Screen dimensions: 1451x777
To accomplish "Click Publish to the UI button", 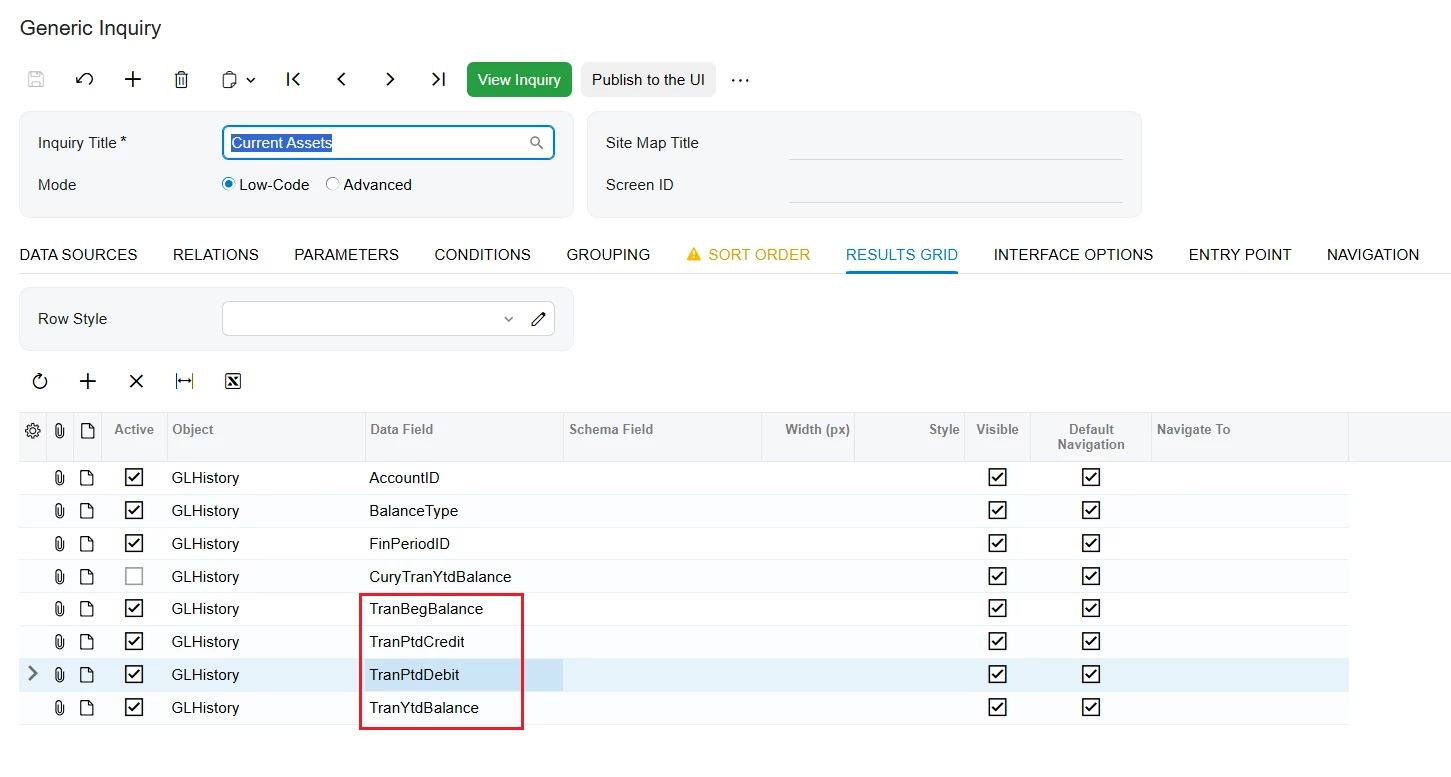I will tap(648, 80).
